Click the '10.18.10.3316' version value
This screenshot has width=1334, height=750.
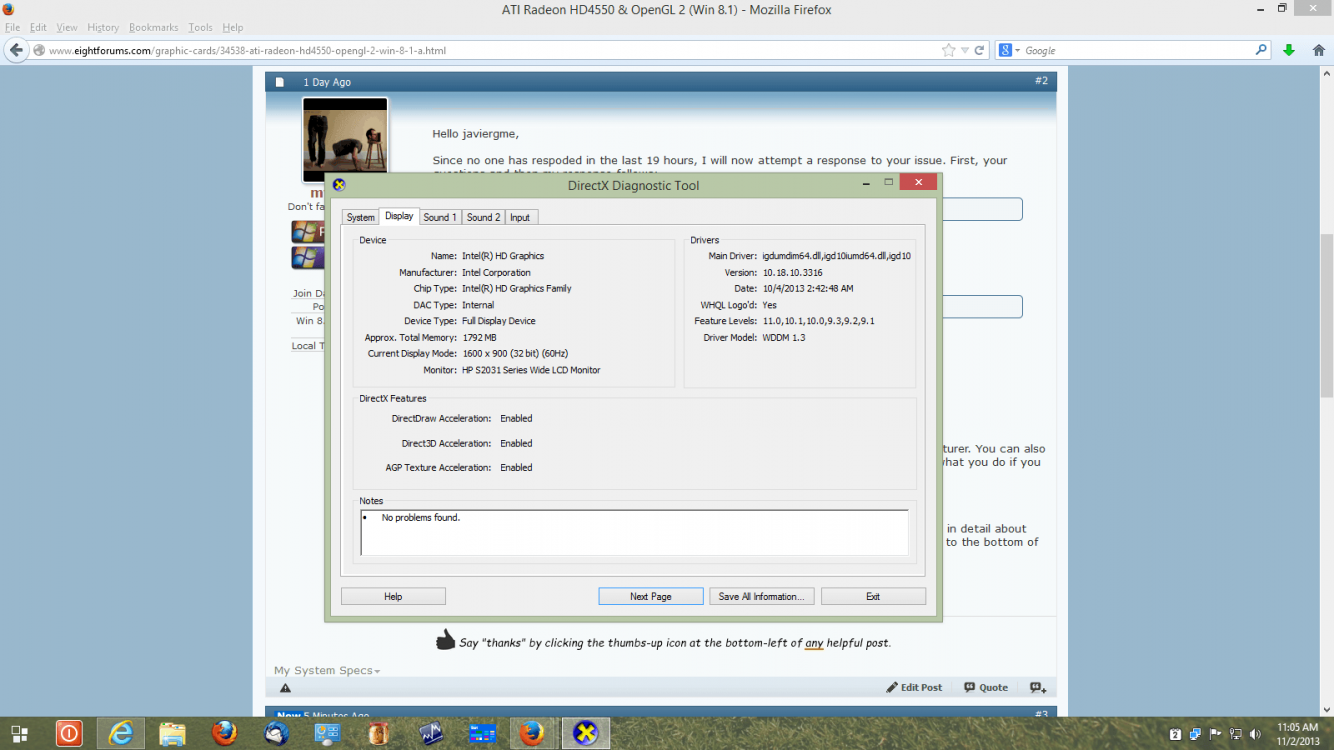[x=792, y=272]
